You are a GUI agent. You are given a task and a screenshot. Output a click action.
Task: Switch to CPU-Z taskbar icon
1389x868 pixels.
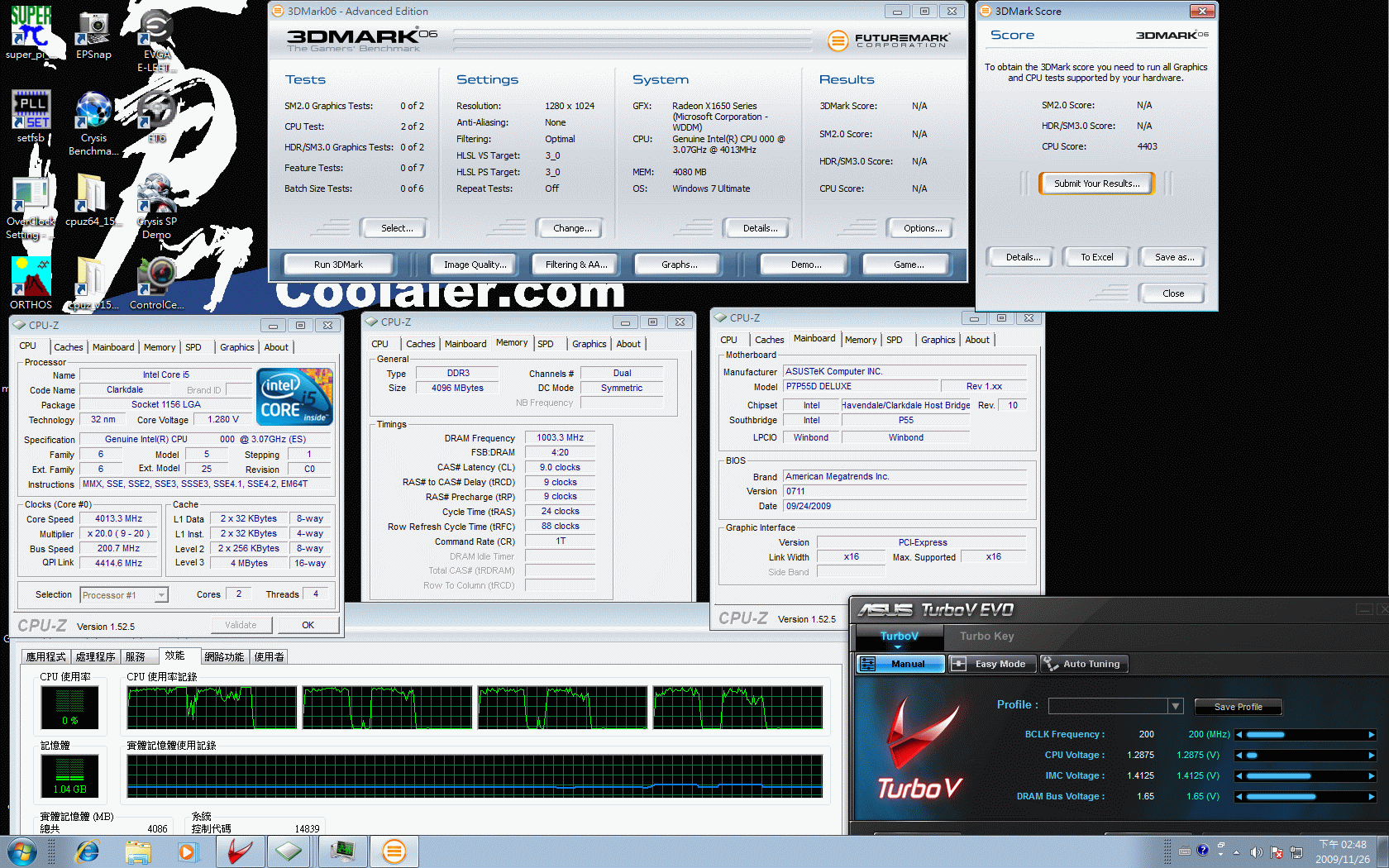point(289,851)
